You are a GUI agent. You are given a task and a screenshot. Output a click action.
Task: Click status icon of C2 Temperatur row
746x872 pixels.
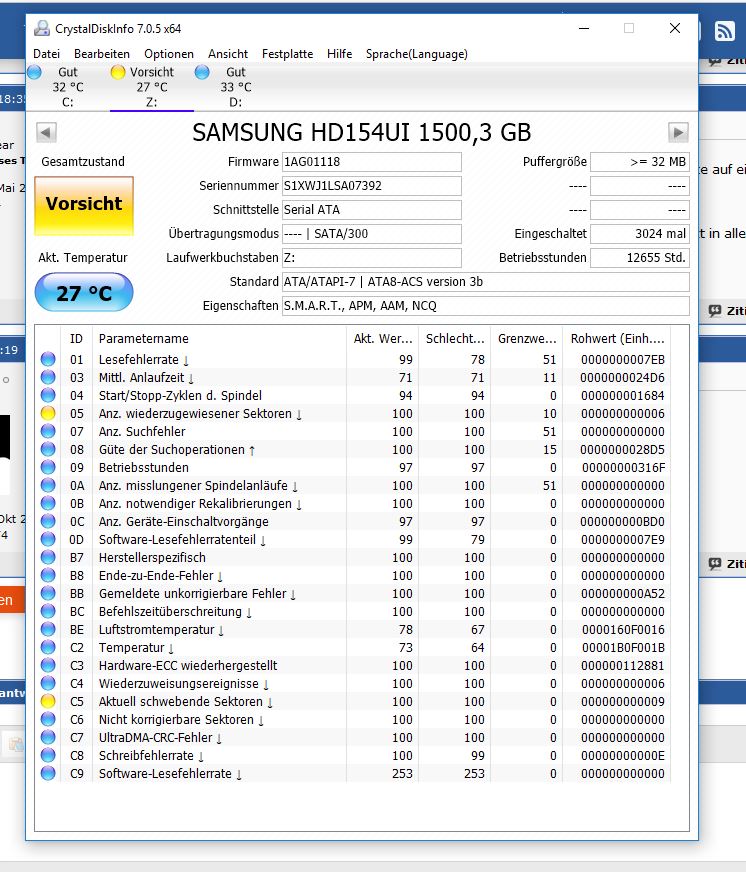(x=48, y=647)
